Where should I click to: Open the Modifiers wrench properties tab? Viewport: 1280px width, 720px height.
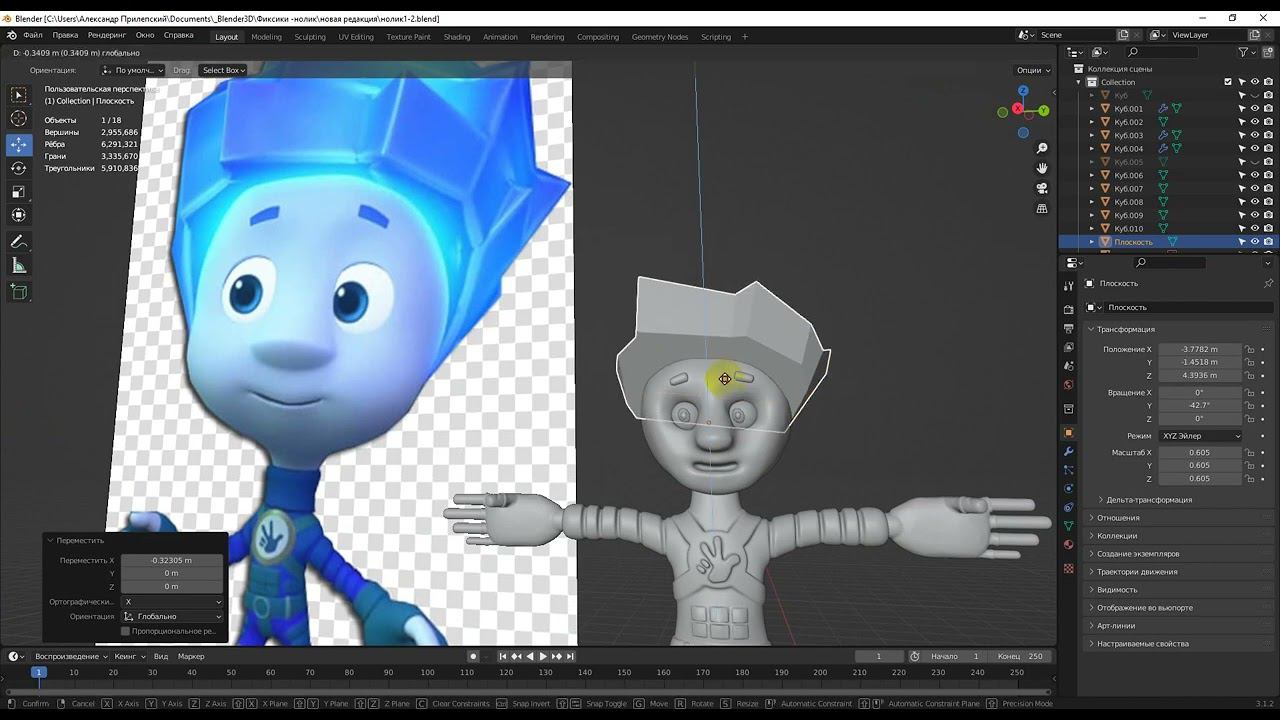tap(1068, 452)
